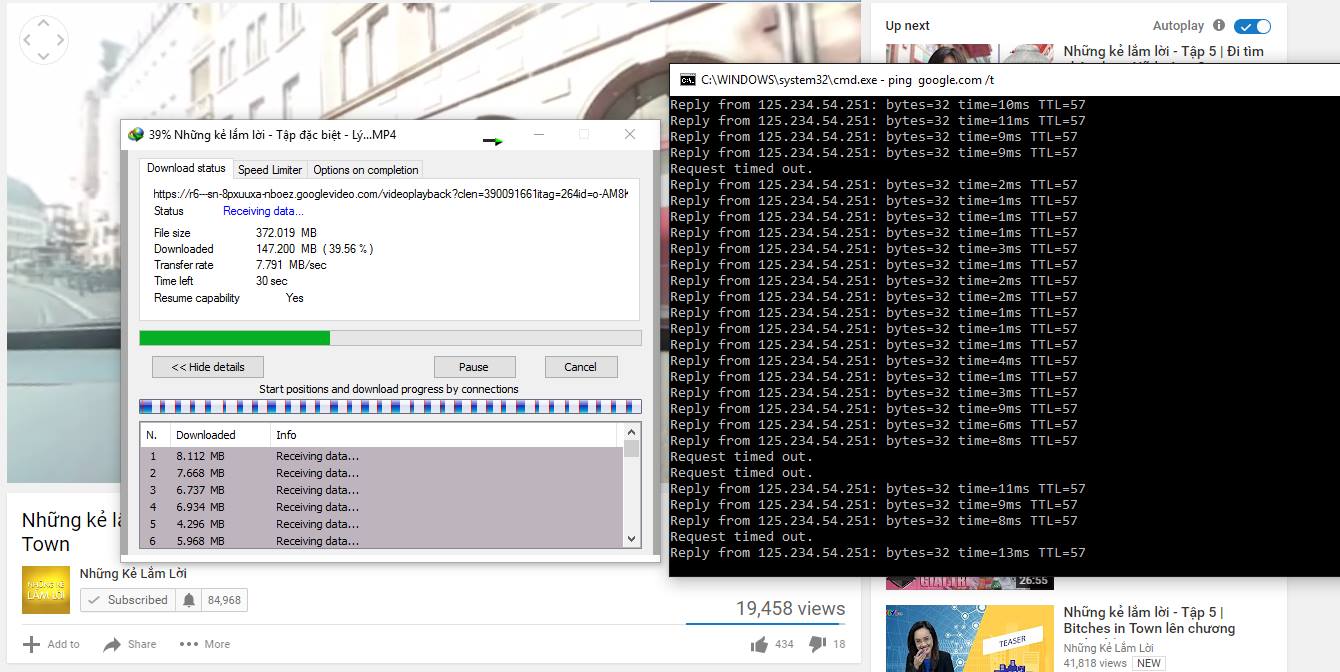1340x672 pixels.
Task: Click the ping reply line with time=13ms
Action: [877, 553]
